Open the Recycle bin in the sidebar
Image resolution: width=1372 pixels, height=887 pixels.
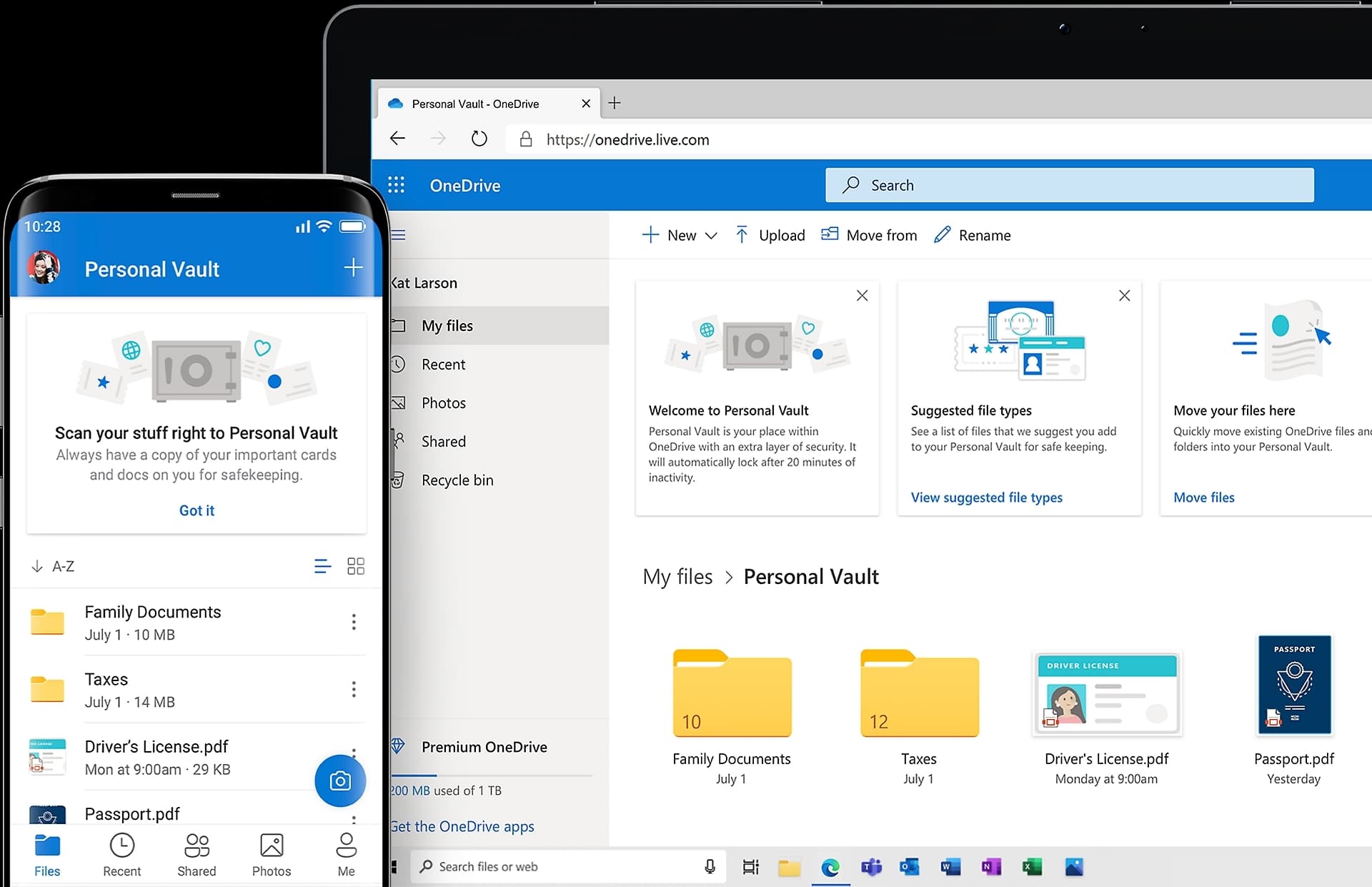(457, 480)
